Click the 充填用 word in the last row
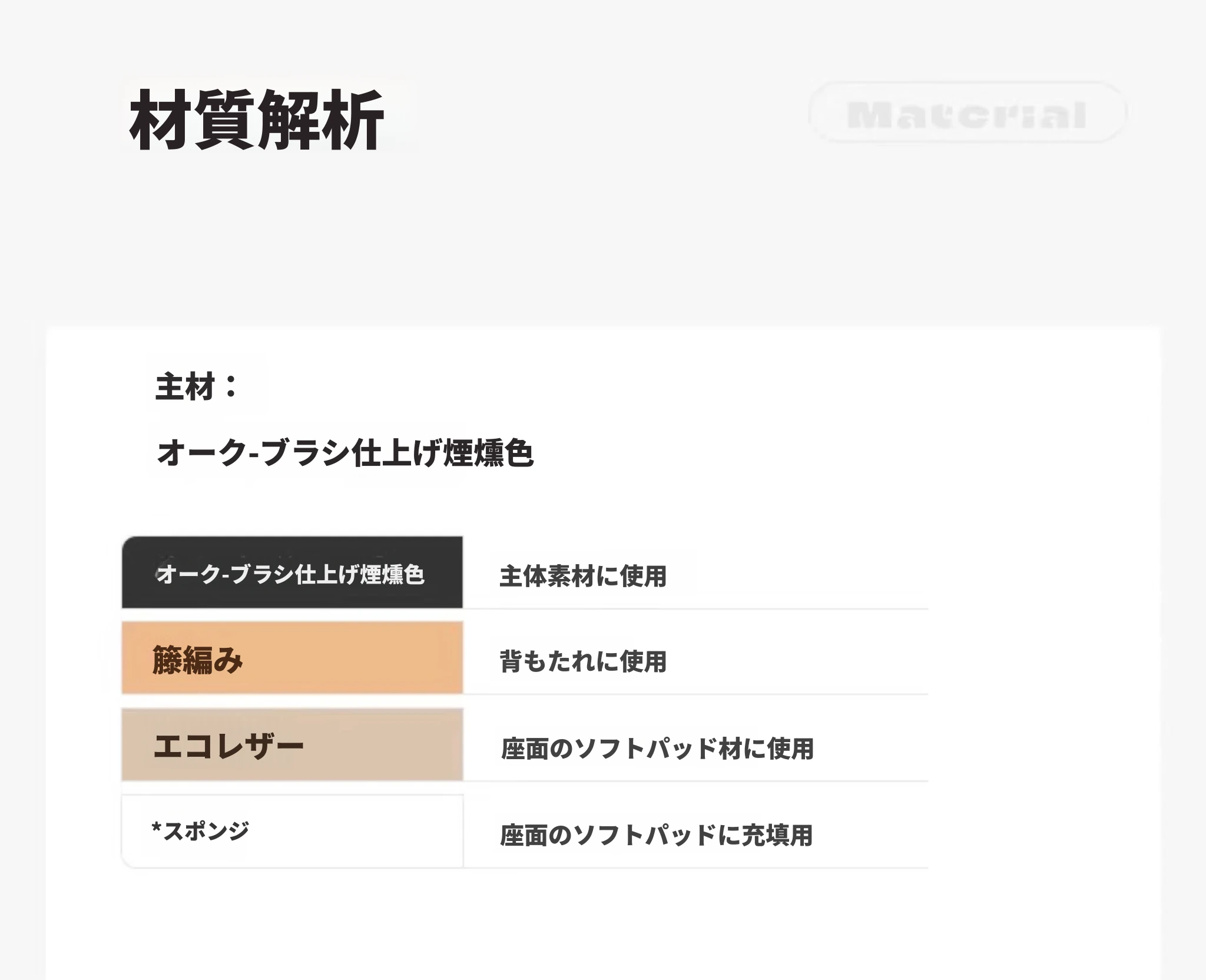This screenshot has height=980, width=1206. click(777, 835)
